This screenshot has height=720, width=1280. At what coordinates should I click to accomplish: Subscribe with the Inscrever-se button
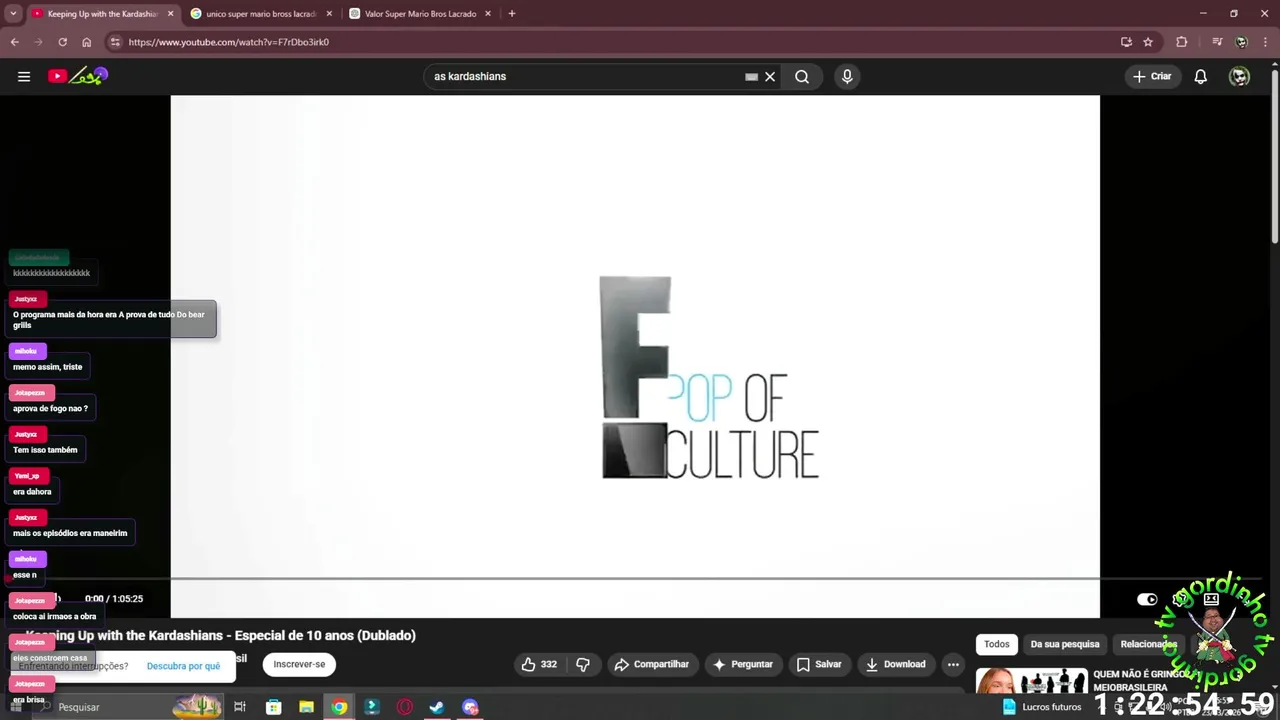pos(299,664)
